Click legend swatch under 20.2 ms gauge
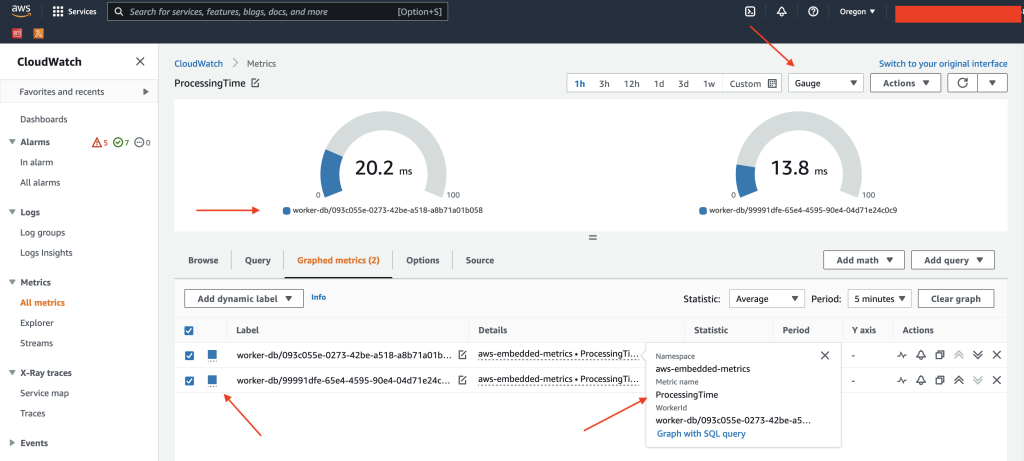Viewport: 1024px width, 461px height. (286, 211)
